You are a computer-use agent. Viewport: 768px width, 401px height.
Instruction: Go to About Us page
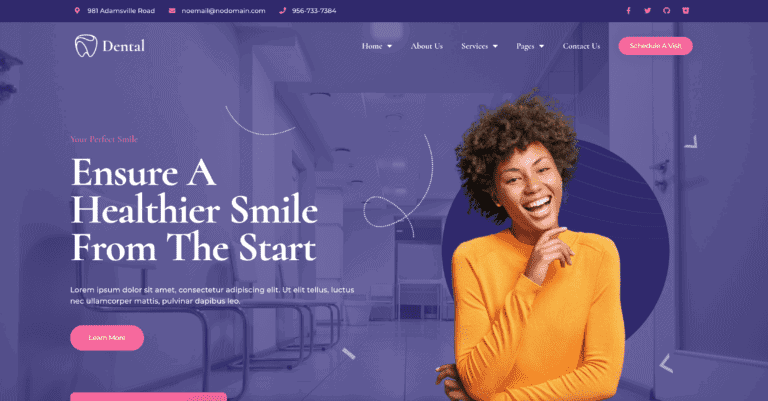(427, 46)
